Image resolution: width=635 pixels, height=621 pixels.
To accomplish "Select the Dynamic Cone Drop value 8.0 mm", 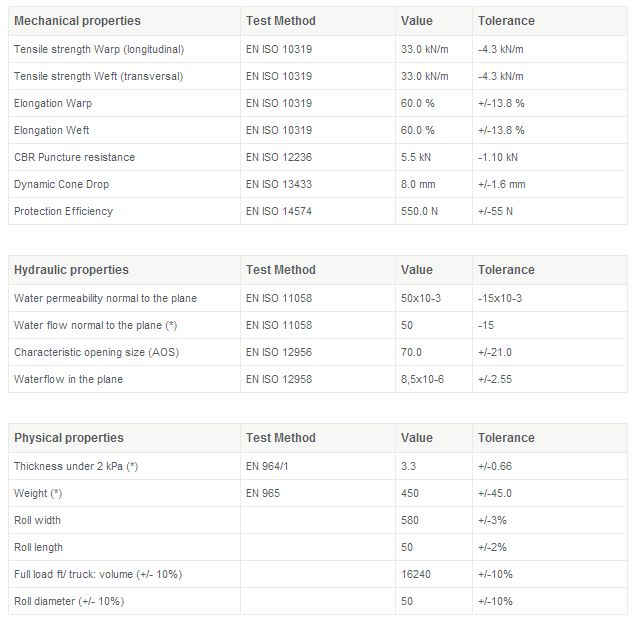I will point(417,184).
